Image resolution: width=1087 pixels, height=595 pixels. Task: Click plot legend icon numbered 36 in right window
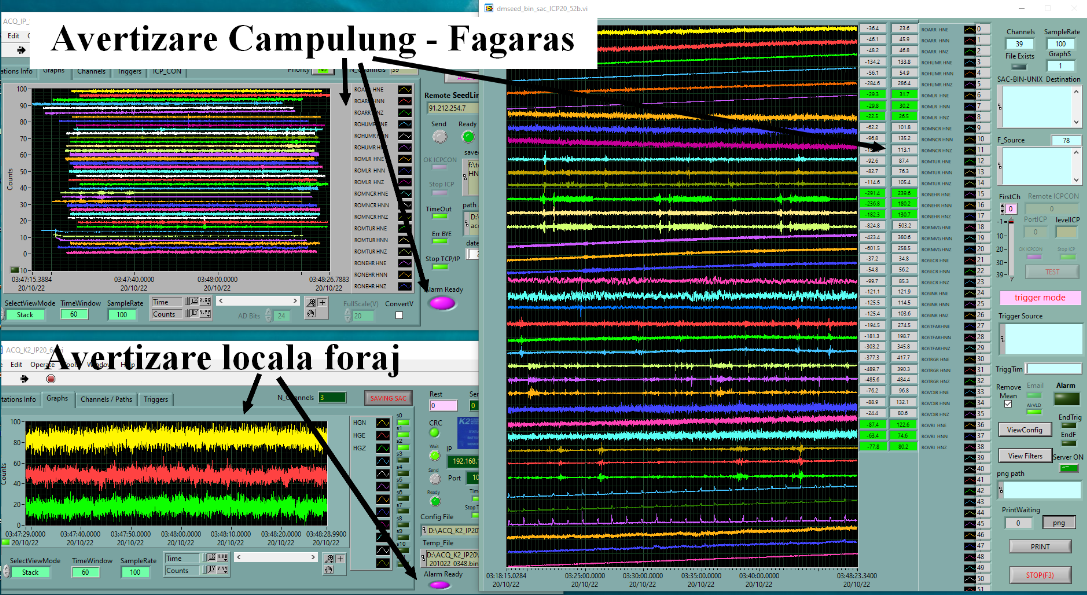tap(970, 424)
